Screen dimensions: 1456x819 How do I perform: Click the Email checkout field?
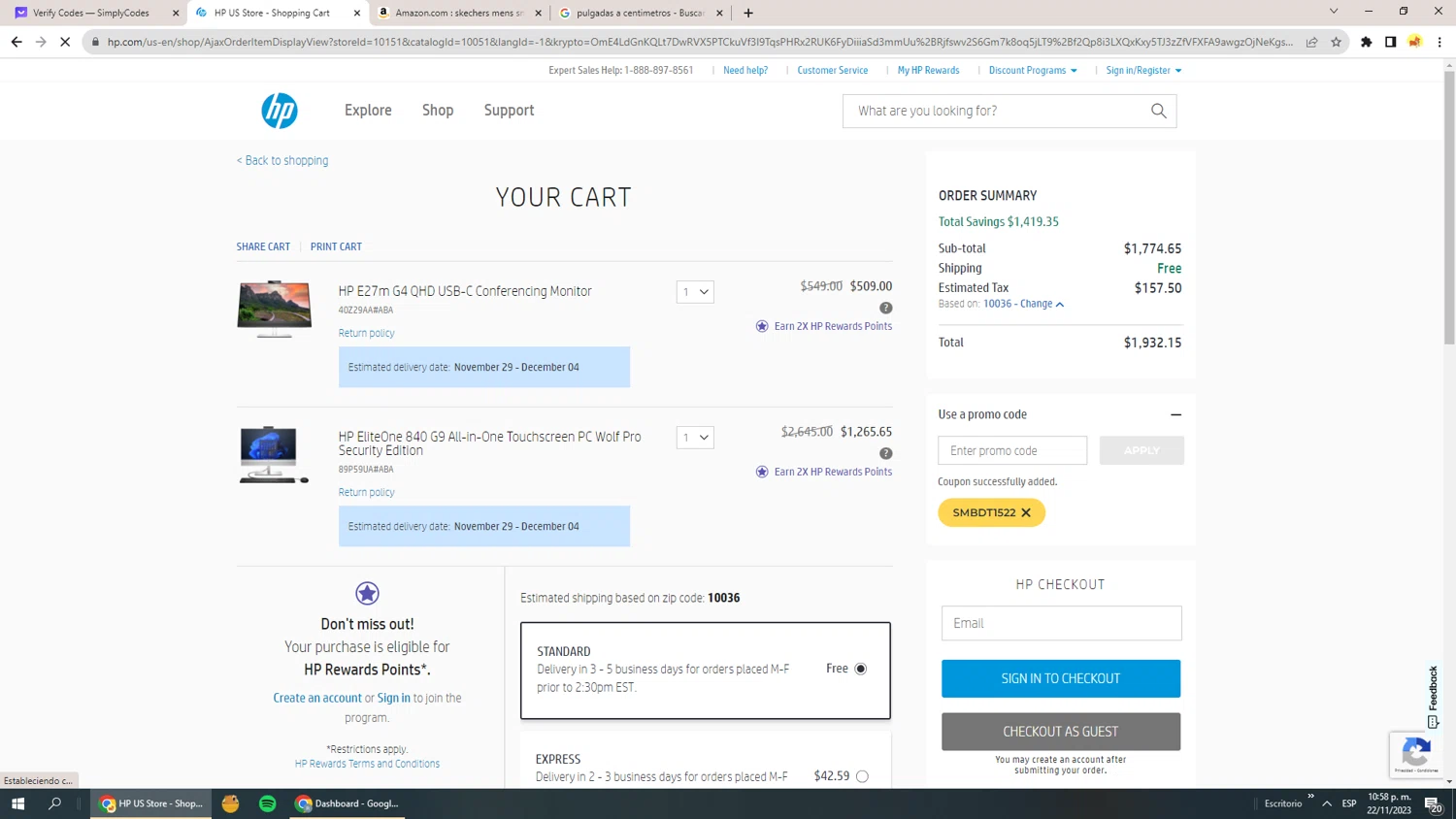pos(1062,623)
